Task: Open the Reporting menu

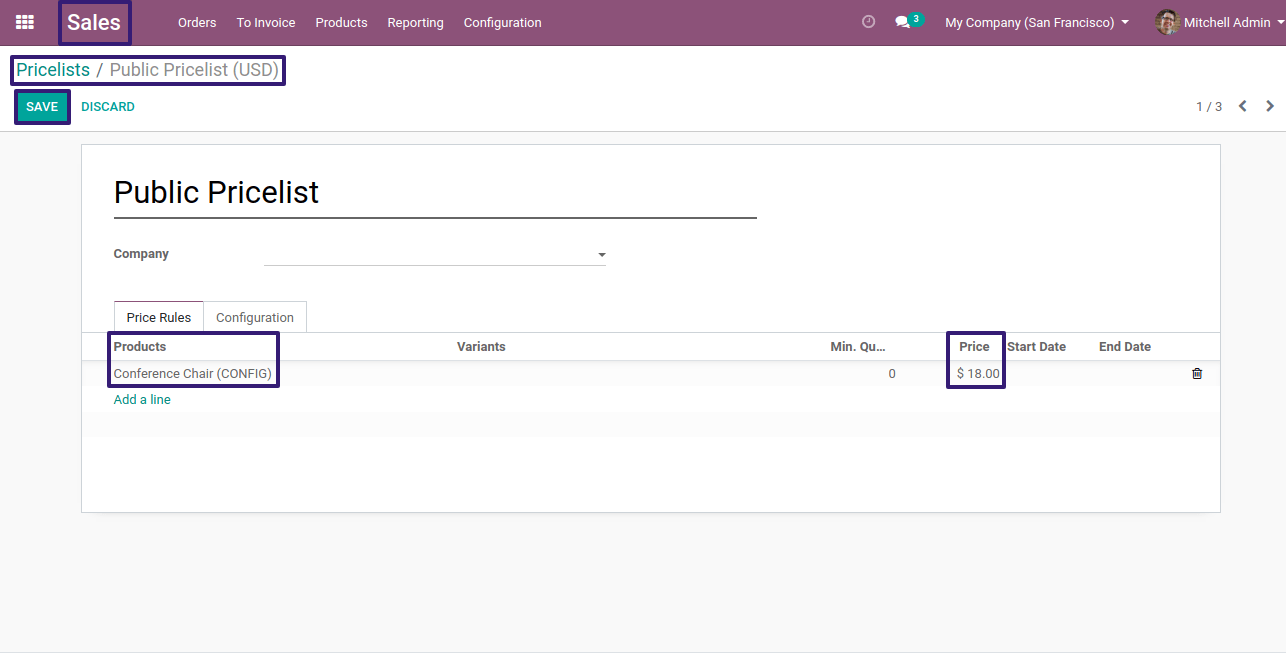Action: [415, 22]
